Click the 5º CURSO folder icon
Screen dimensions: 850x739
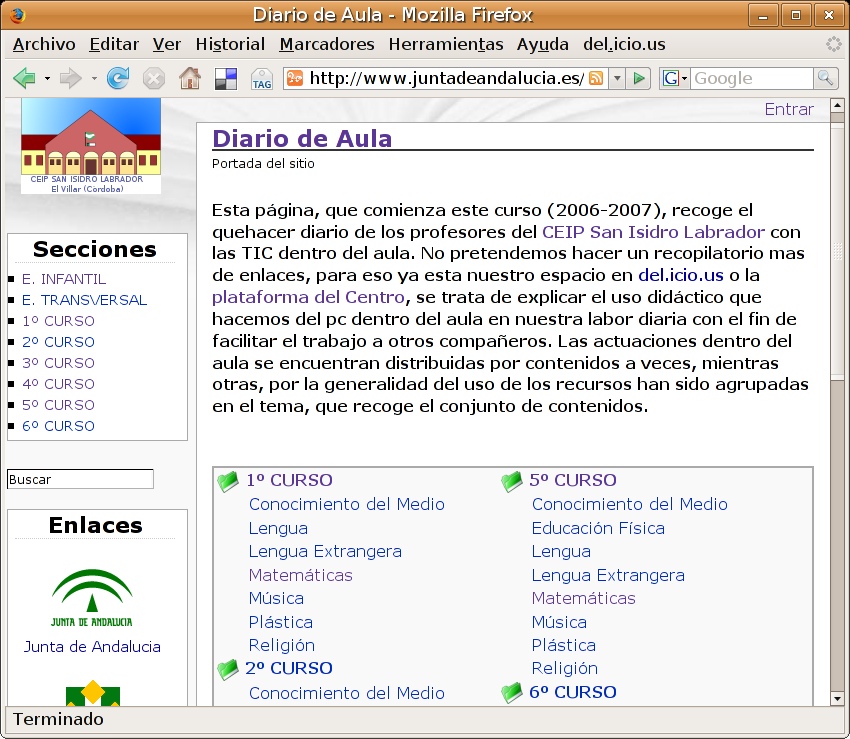pos(512,481)
